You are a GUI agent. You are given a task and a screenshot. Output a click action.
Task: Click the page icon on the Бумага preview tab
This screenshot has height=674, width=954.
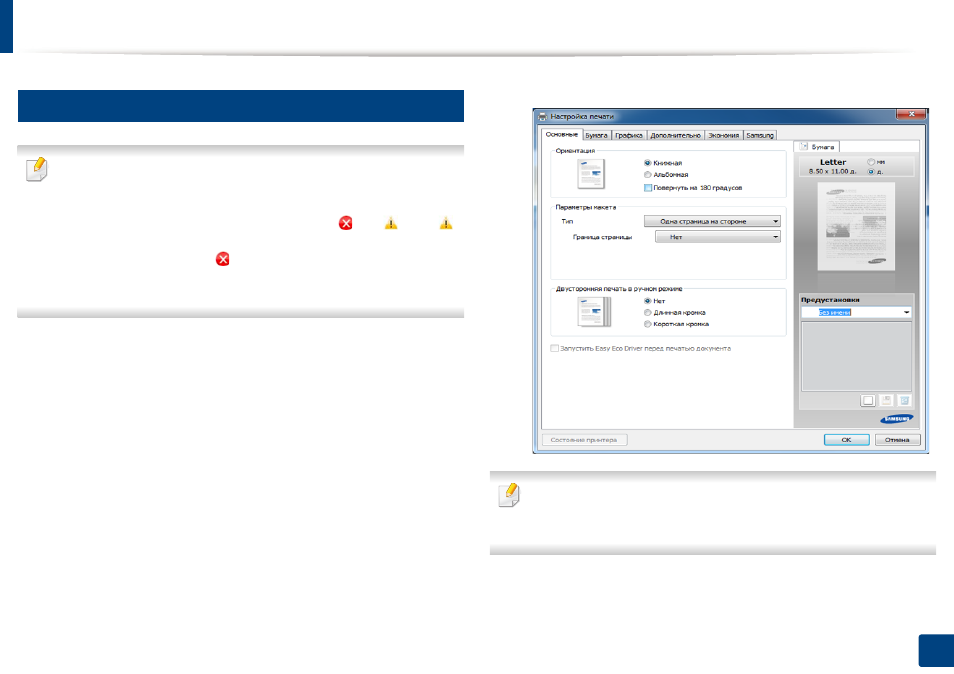[x=804, y=147]
